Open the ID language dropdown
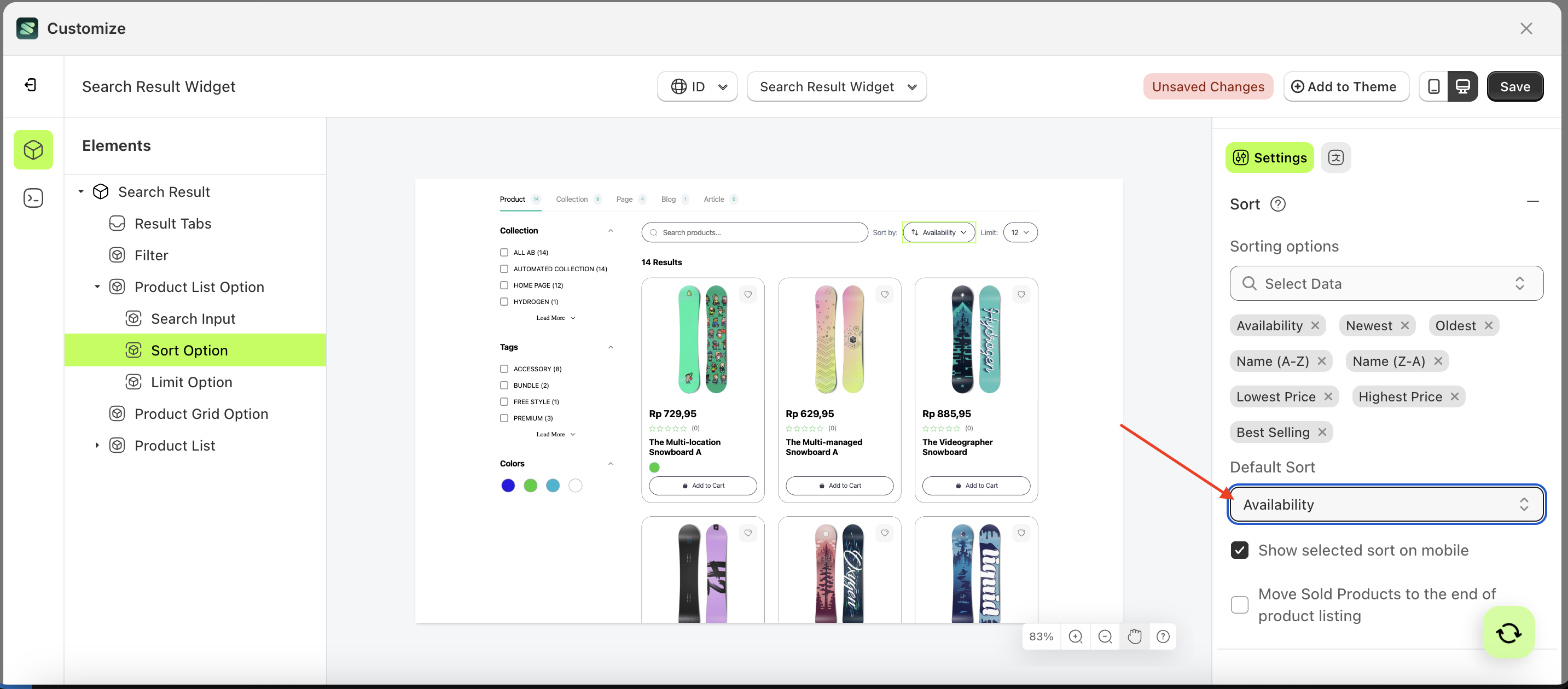Screen dimensions: 1568x689 click(x=698, y=86)
